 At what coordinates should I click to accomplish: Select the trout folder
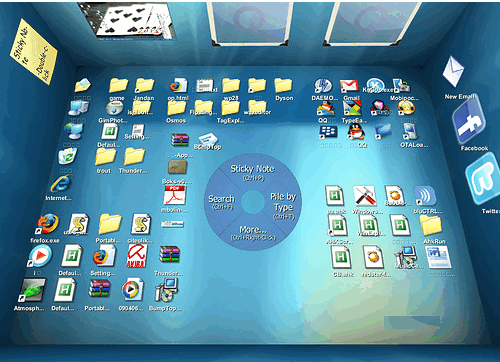tap(105, 157)
